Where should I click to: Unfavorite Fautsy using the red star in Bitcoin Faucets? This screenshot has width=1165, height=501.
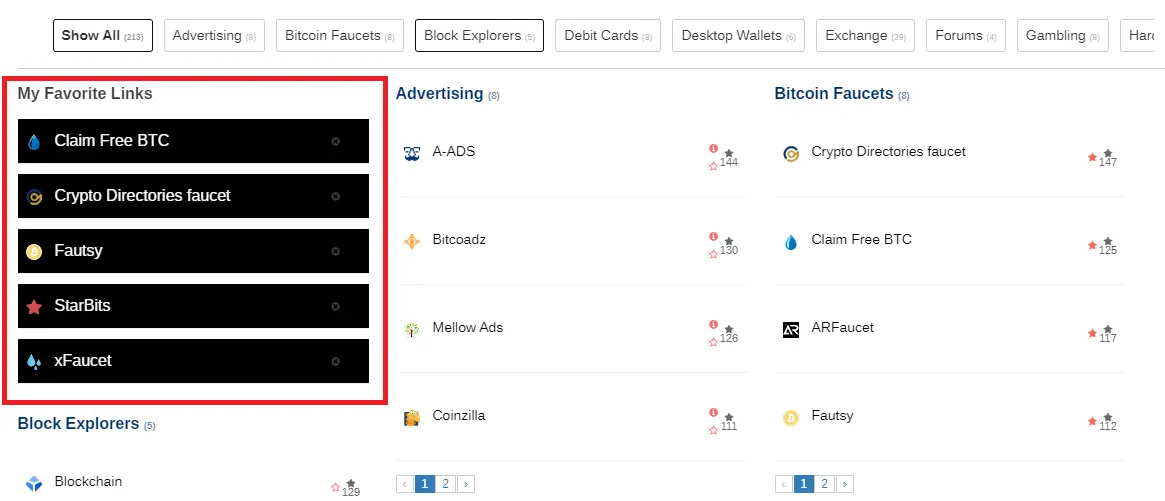pyautogui.click(x=1092, y=421)
